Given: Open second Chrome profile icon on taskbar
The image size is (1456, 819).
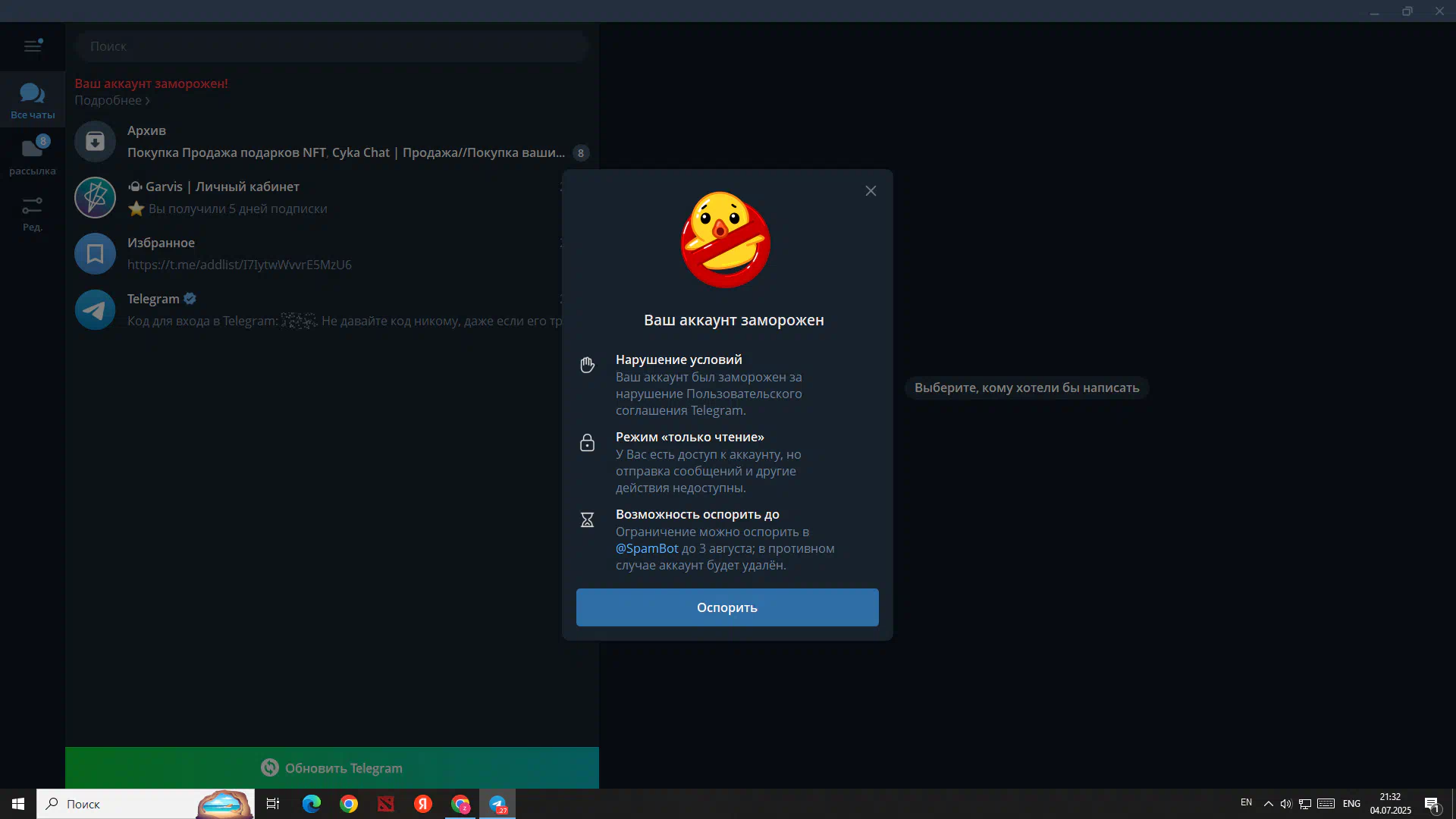Looking at the screenshot, I should click(460, 804).
